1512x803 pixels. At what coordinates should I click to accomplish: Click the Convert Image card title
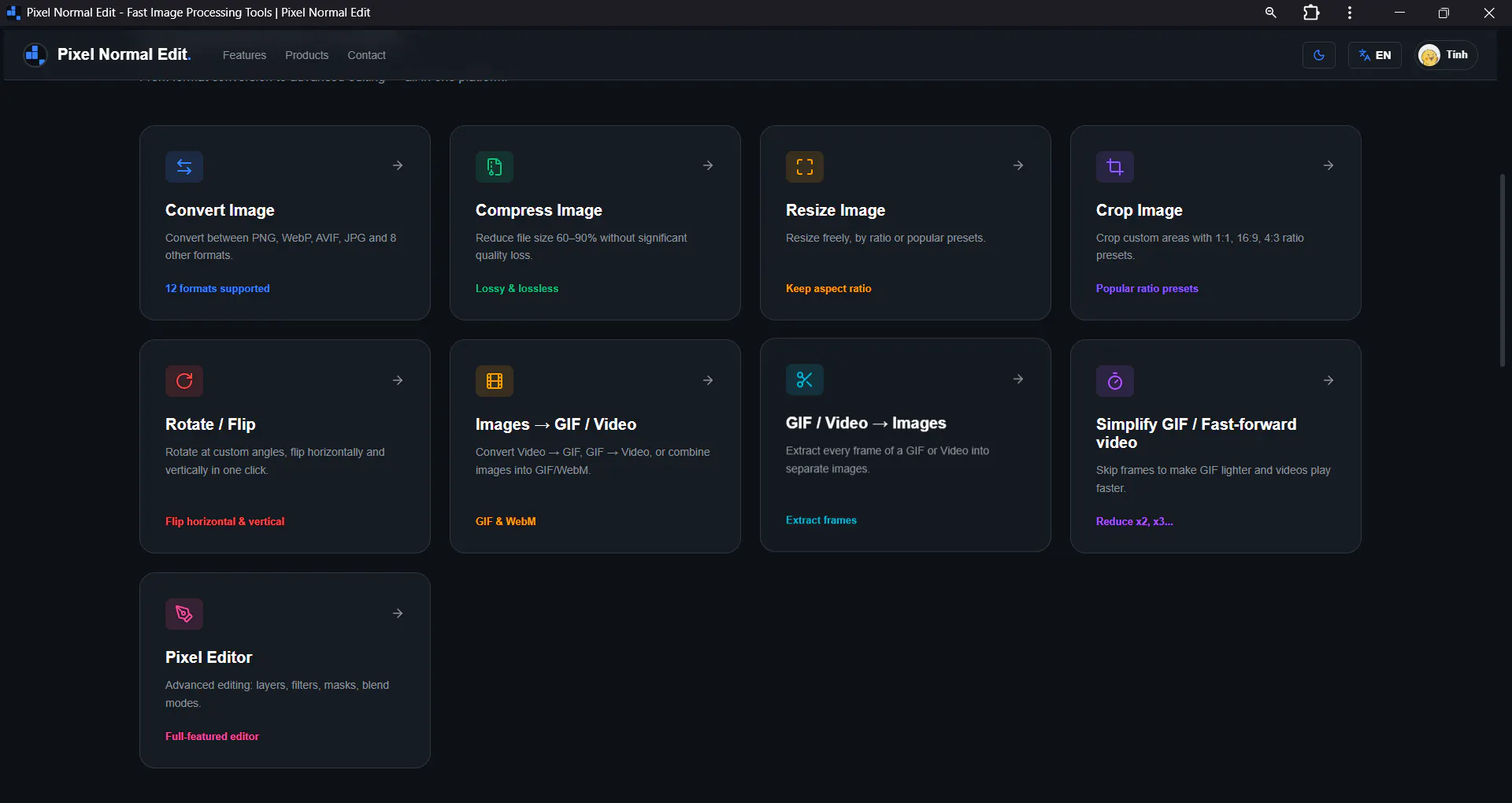click(220, 210)
